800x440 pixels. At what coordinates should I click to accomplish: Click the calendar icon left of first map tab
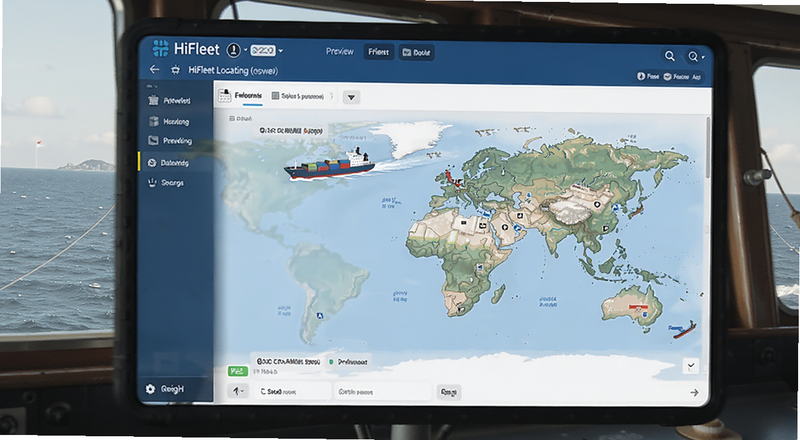tap(224, 95)
